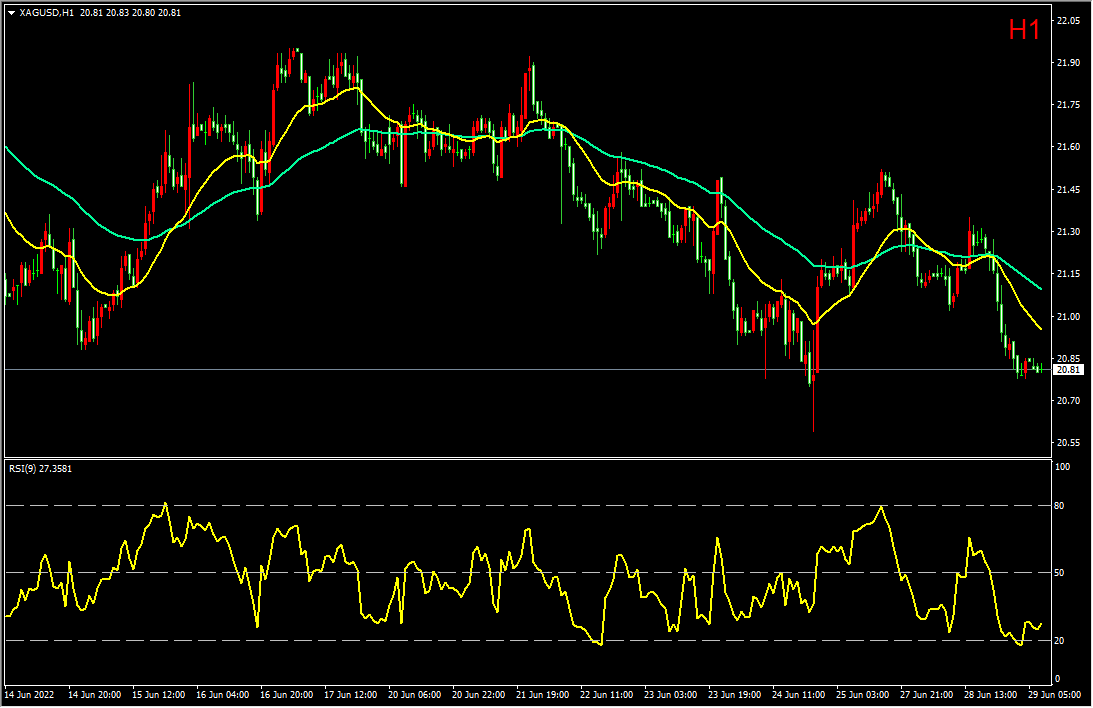
Task: Click the 17 Jun 12:00 time label
Action: pyautogui.click(x=351, y=695)
